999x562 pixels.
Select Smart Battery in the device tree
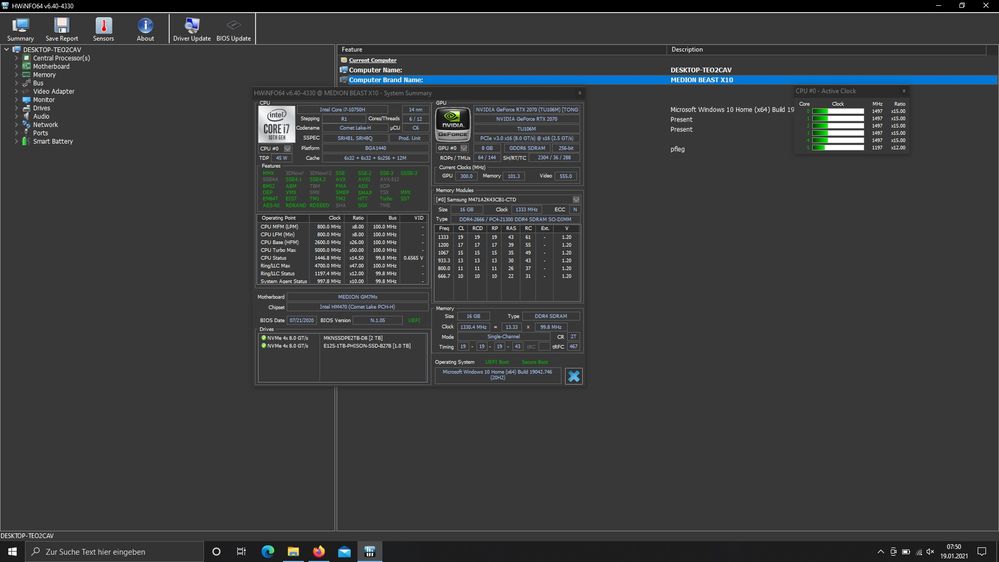tap(52, 141)
